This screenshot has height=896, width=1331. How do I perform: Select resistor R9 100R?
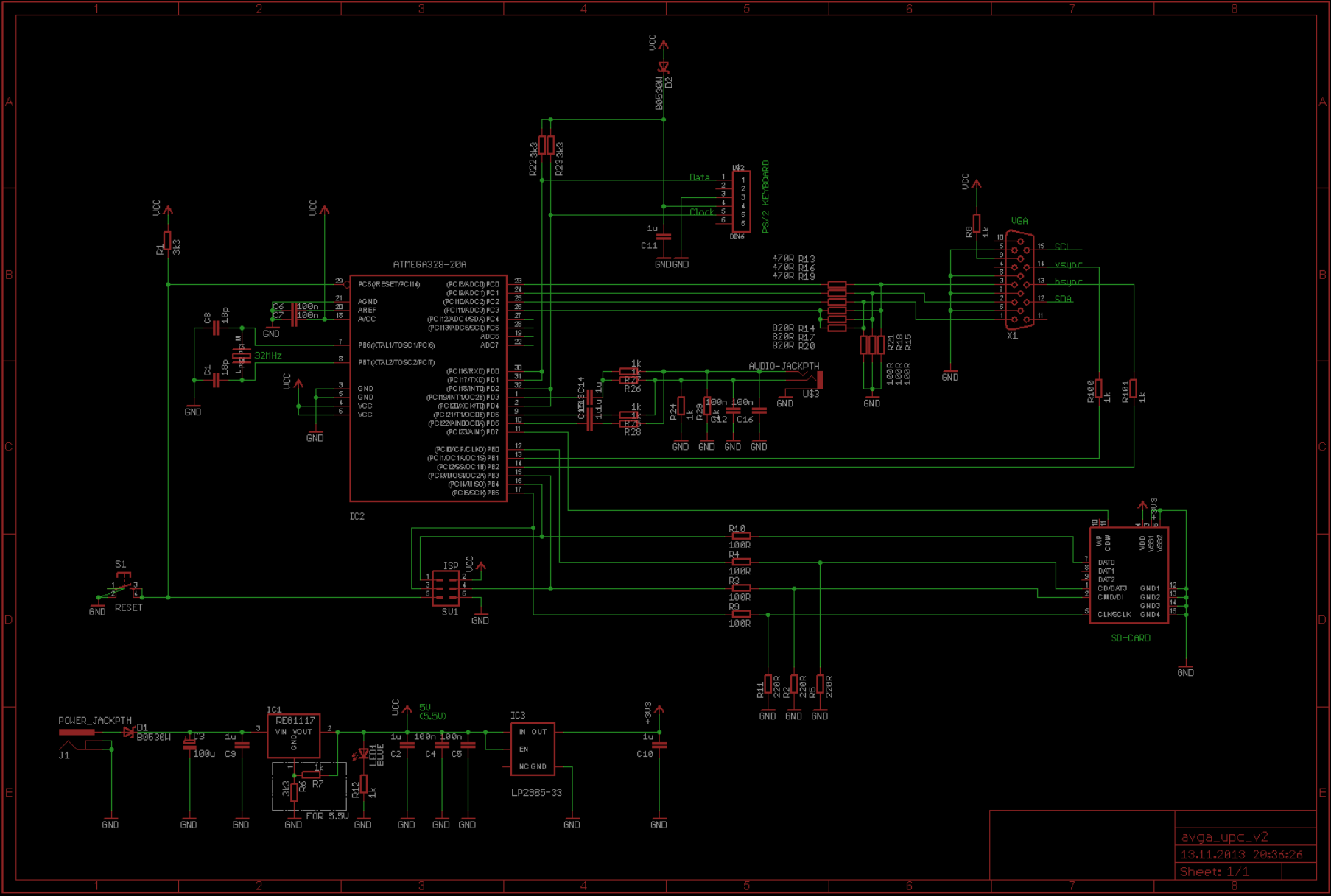coord(742,614)
